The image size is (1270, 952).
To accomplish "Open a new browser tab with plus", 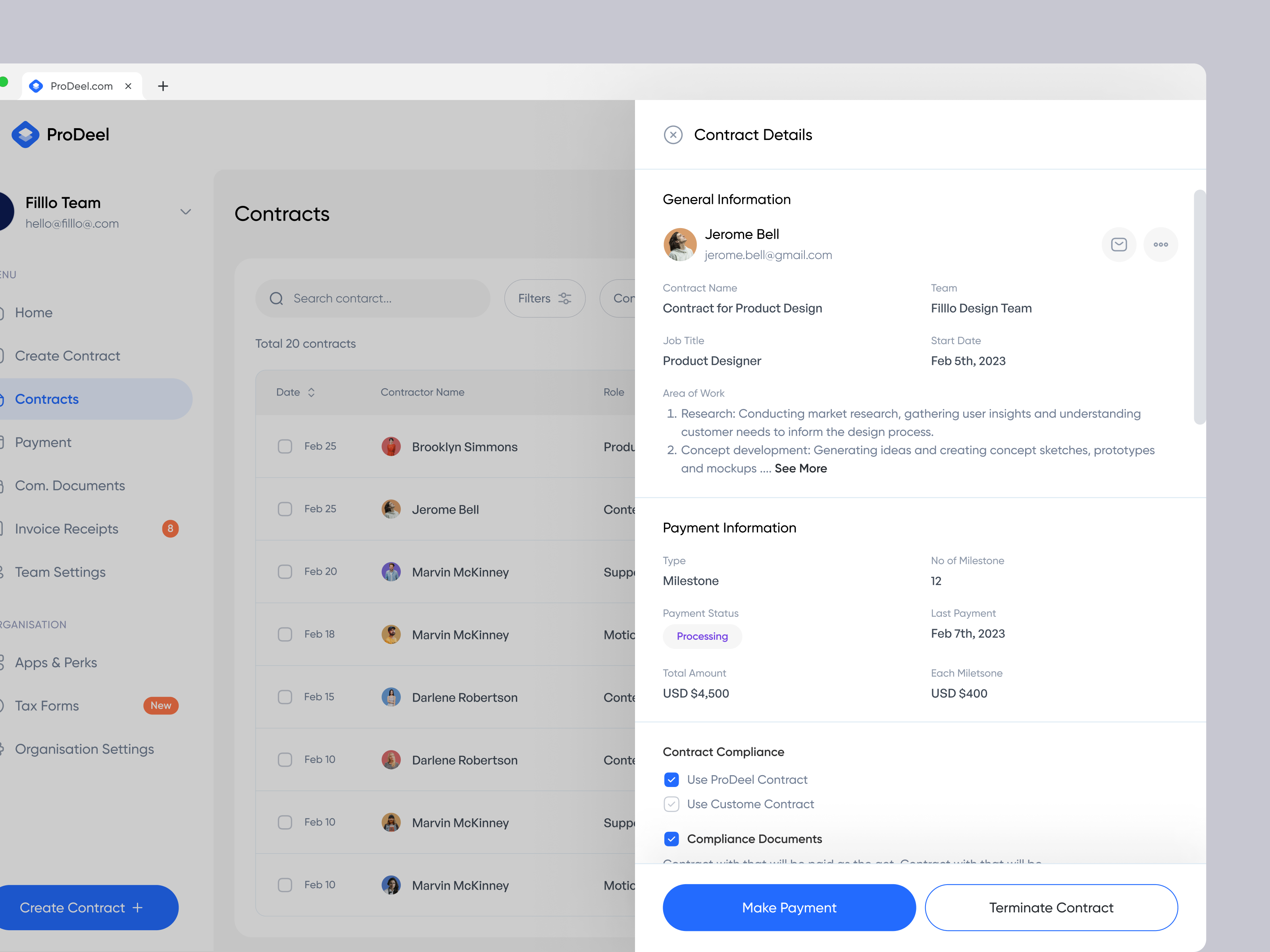I will pos(163,86).
